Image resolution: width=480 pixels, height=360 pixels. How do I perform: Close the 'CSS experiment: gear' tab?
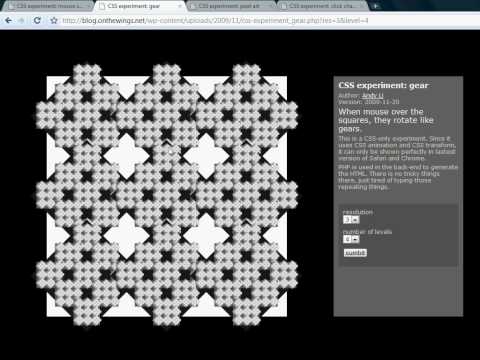[180, 6]
